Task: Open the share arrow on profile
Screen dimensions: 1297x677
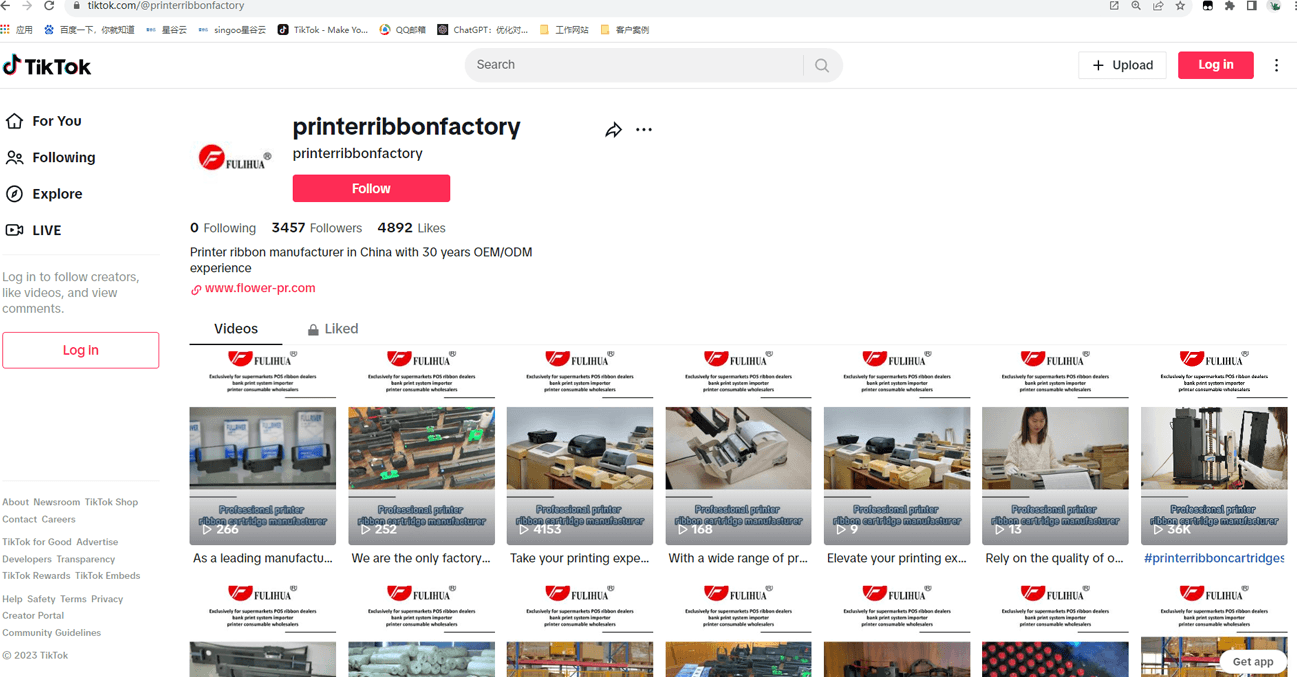Action: (x=613, y=130)
